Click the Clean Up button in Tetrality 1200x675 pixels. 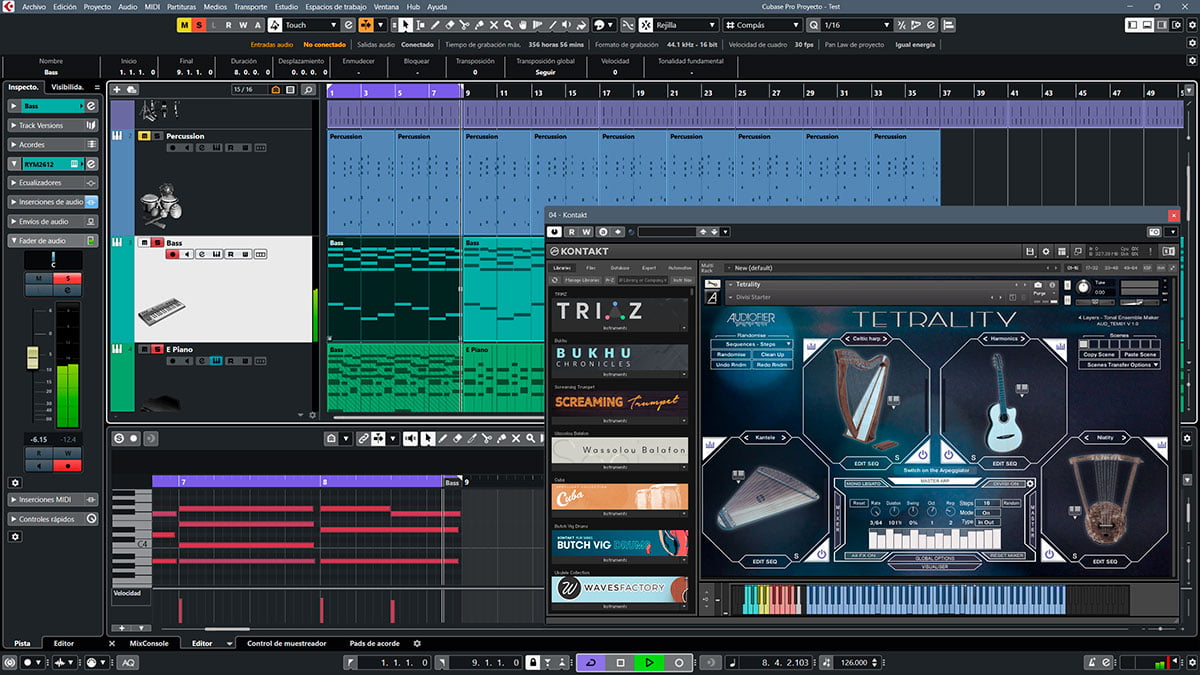coord(773,355)
